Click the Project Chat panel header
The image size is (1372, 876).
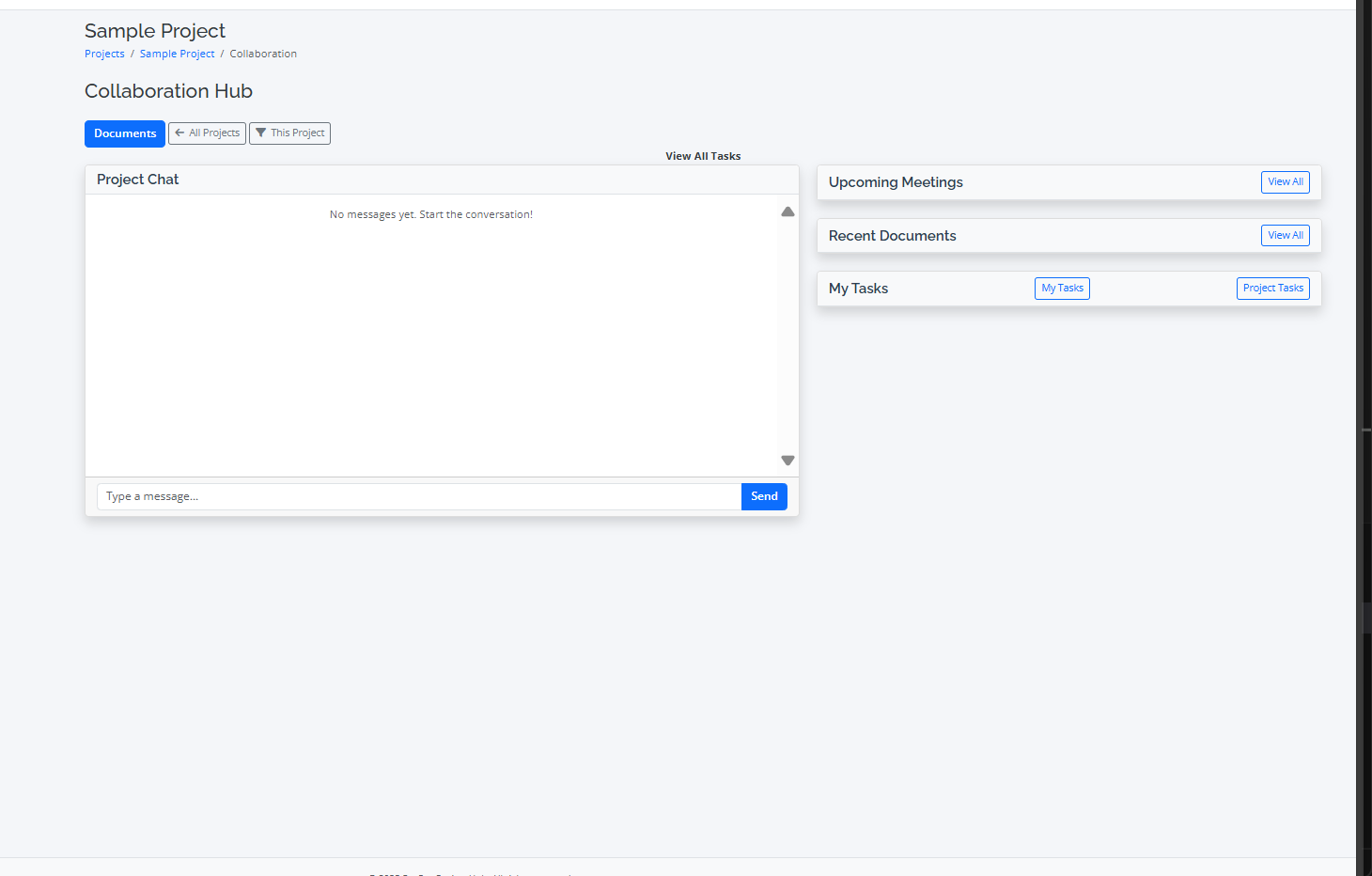[x=137, y=180]
